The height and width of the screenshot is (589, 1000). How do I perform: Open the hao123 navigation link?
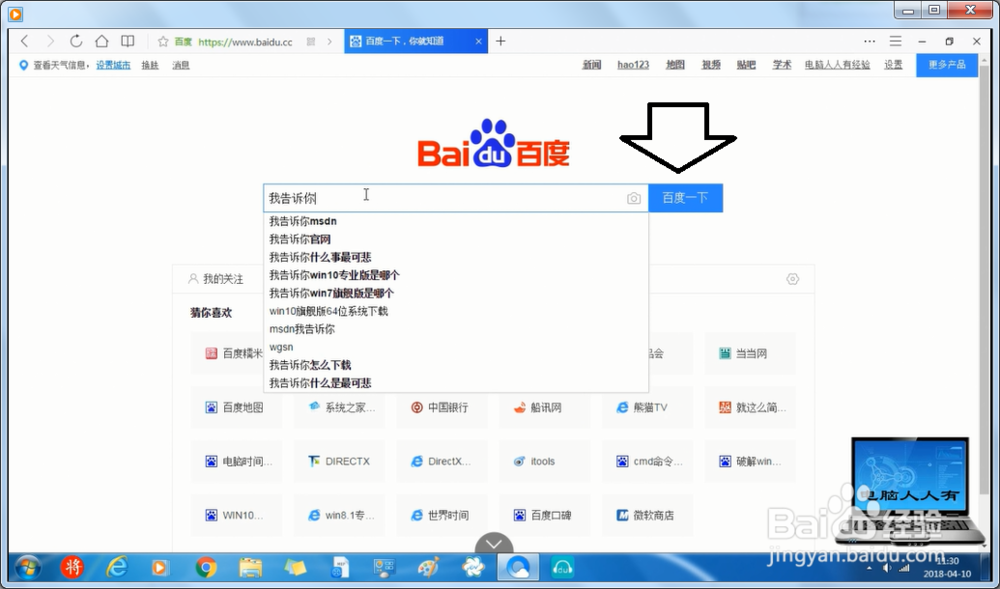(x=633, y=65)
